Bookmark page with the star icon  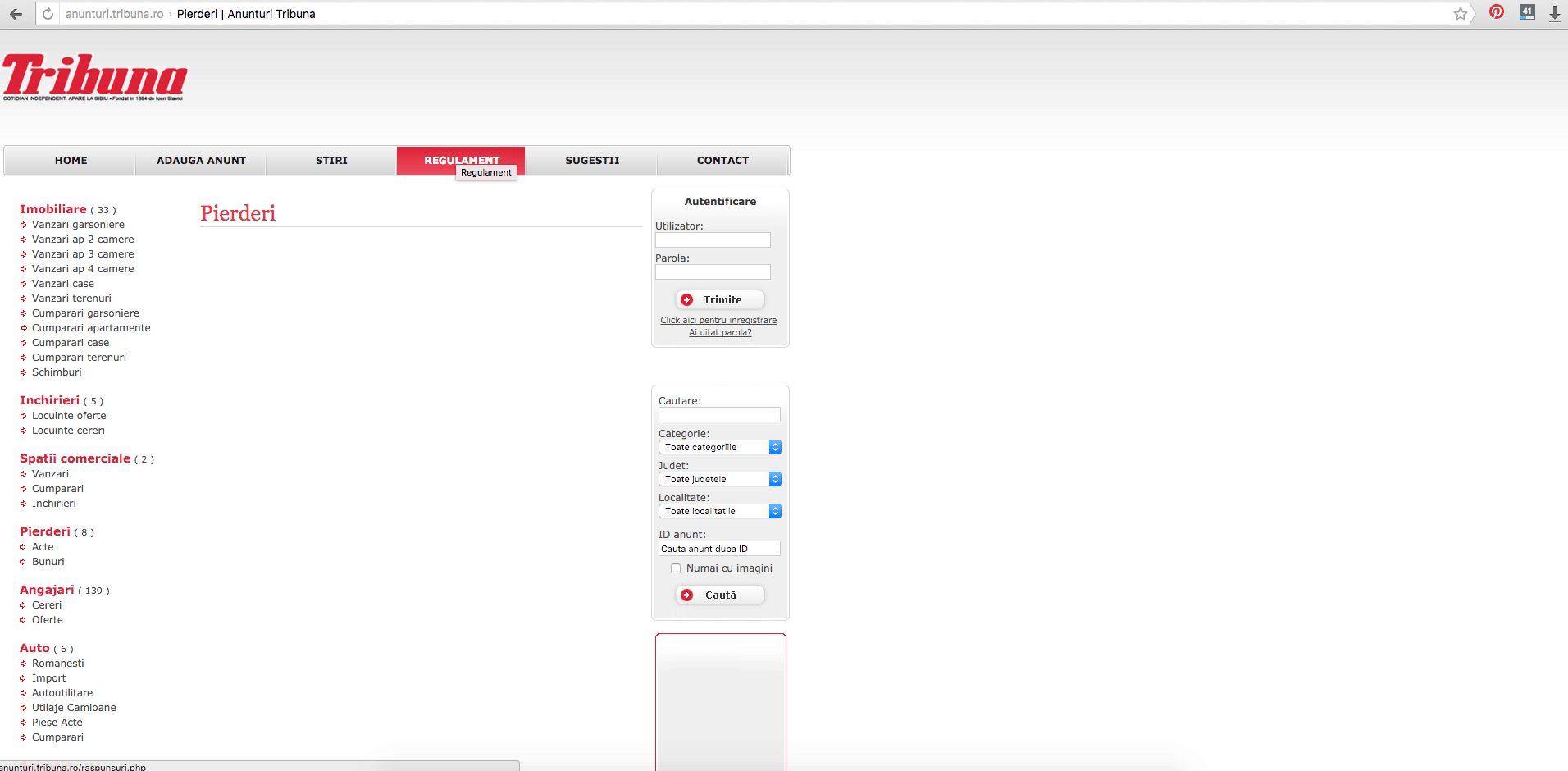(x=1460, y=14)
